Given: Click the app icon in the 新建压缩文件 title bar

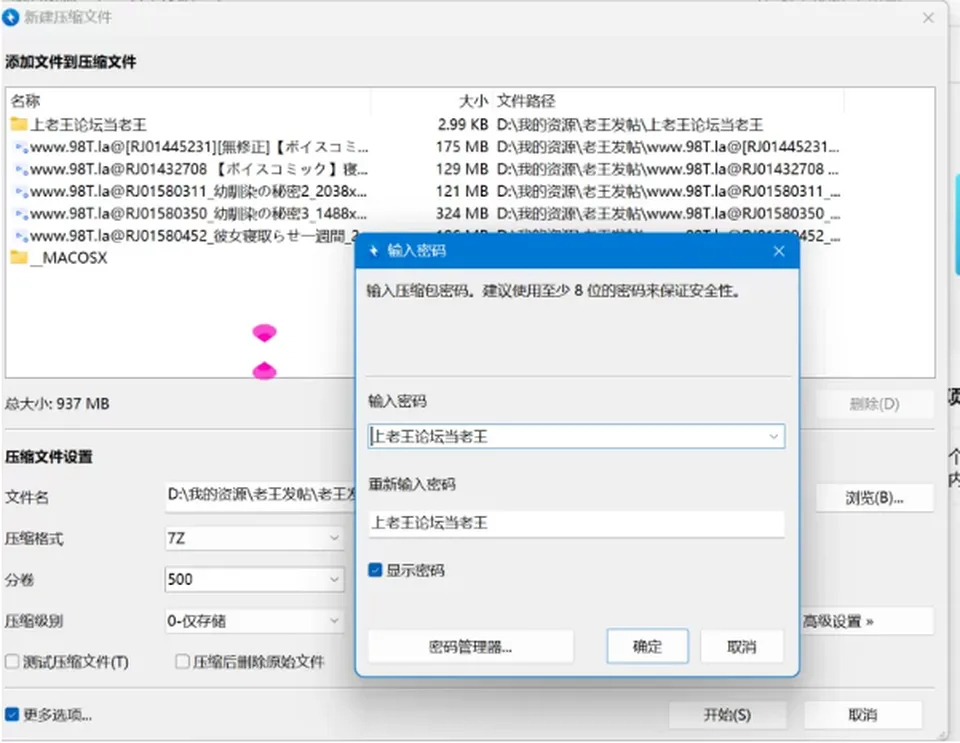Looking at the screenshot, I should 10,17.
